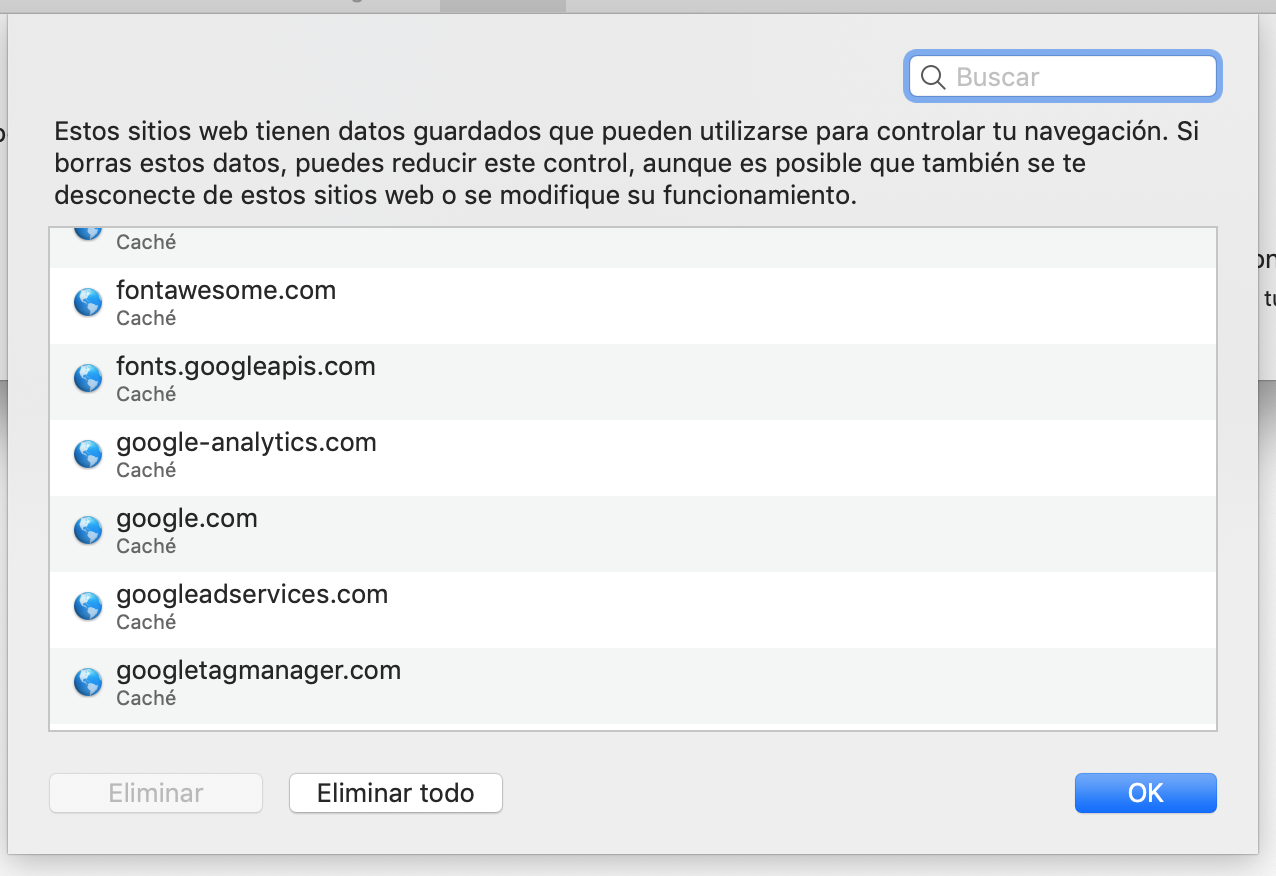Click the disabled Eliminar button
Screen dimensions: 1276x876
156,793
